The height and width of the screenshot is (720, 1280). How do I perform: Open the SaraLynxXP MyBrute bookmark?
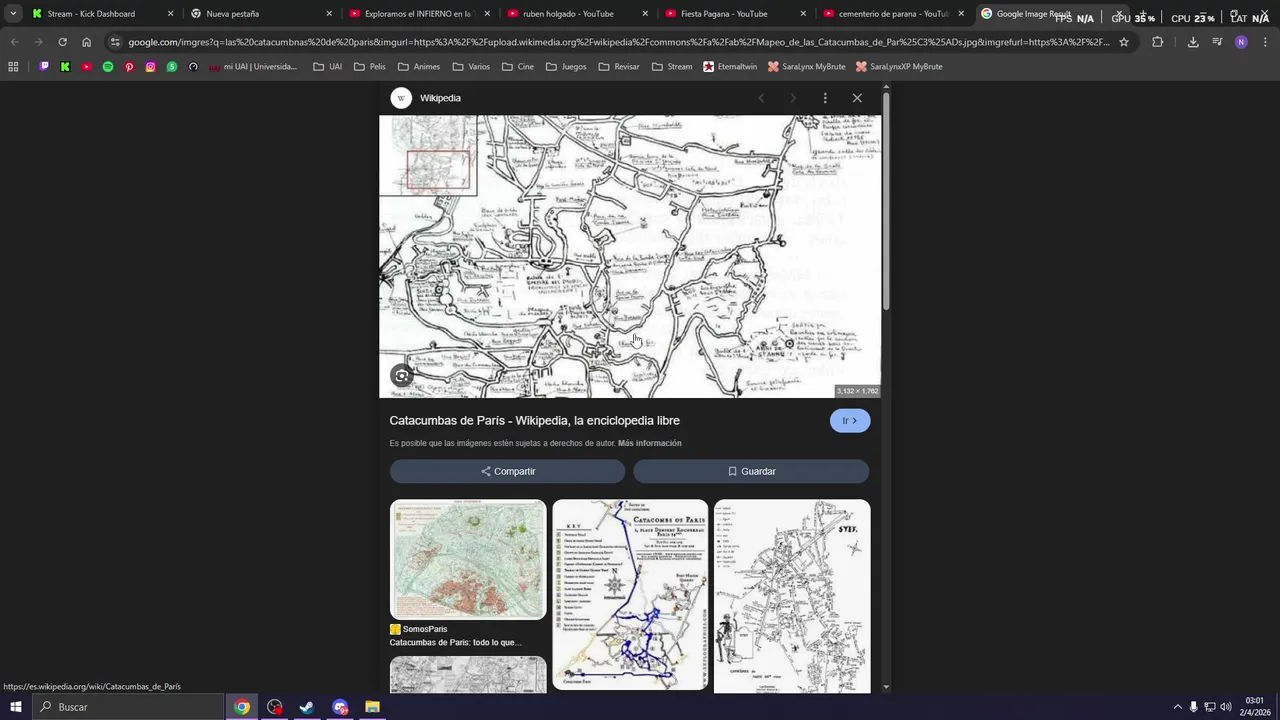899,66
